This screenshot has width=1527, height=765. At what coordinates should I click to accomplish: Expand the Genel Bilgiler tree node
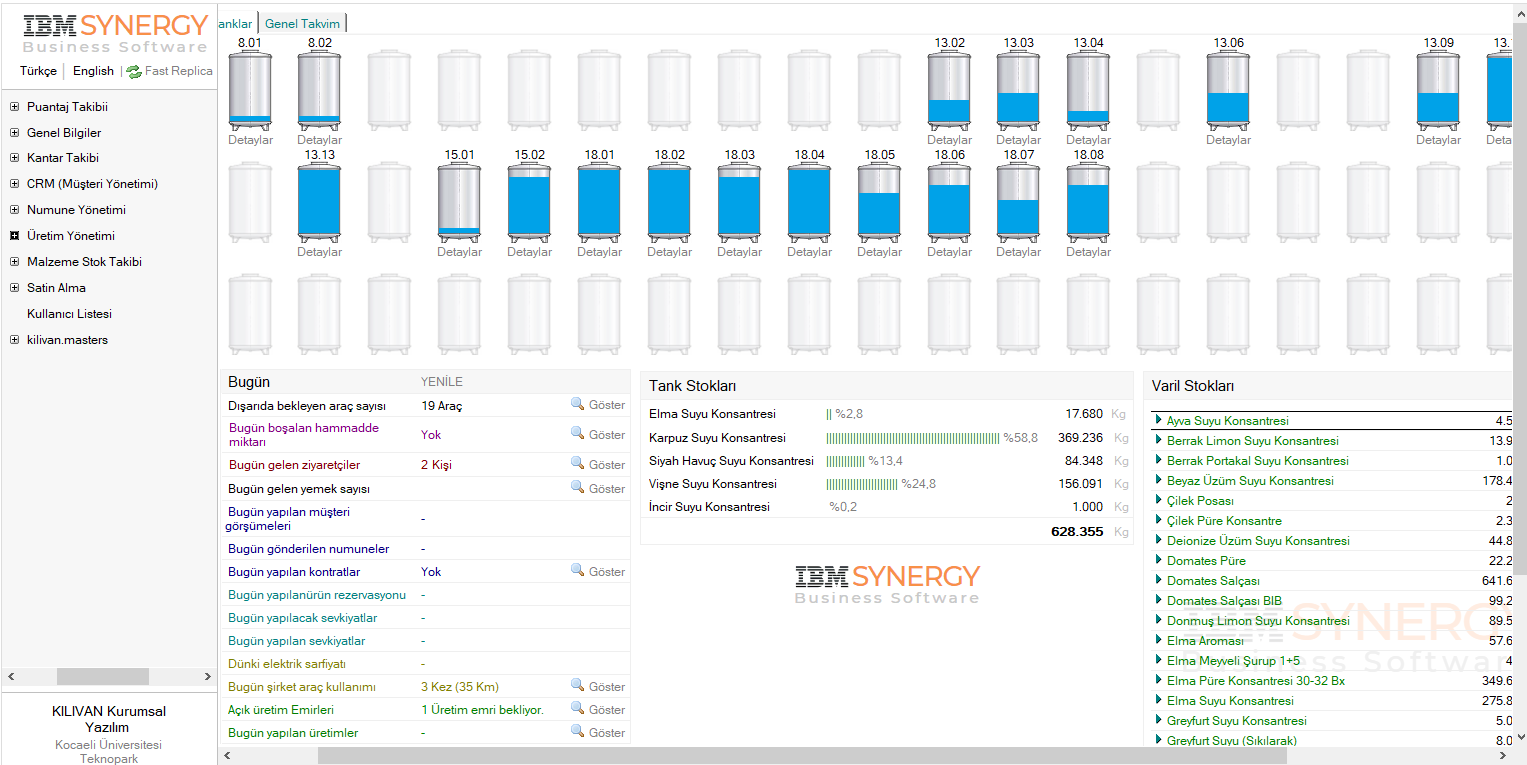tap(14, 133)
